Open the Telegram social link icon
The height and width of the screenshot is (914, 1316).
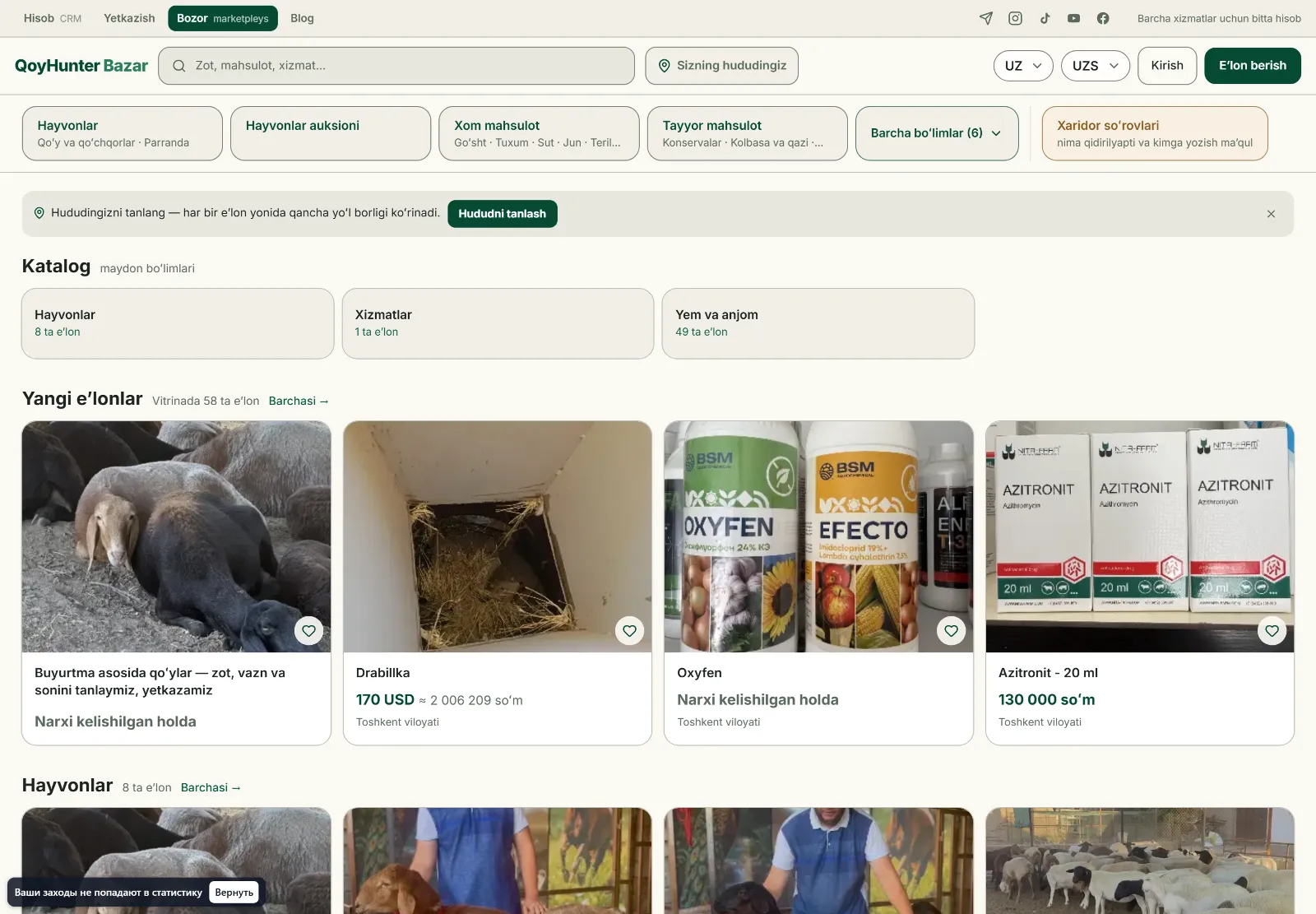(986, 18)
